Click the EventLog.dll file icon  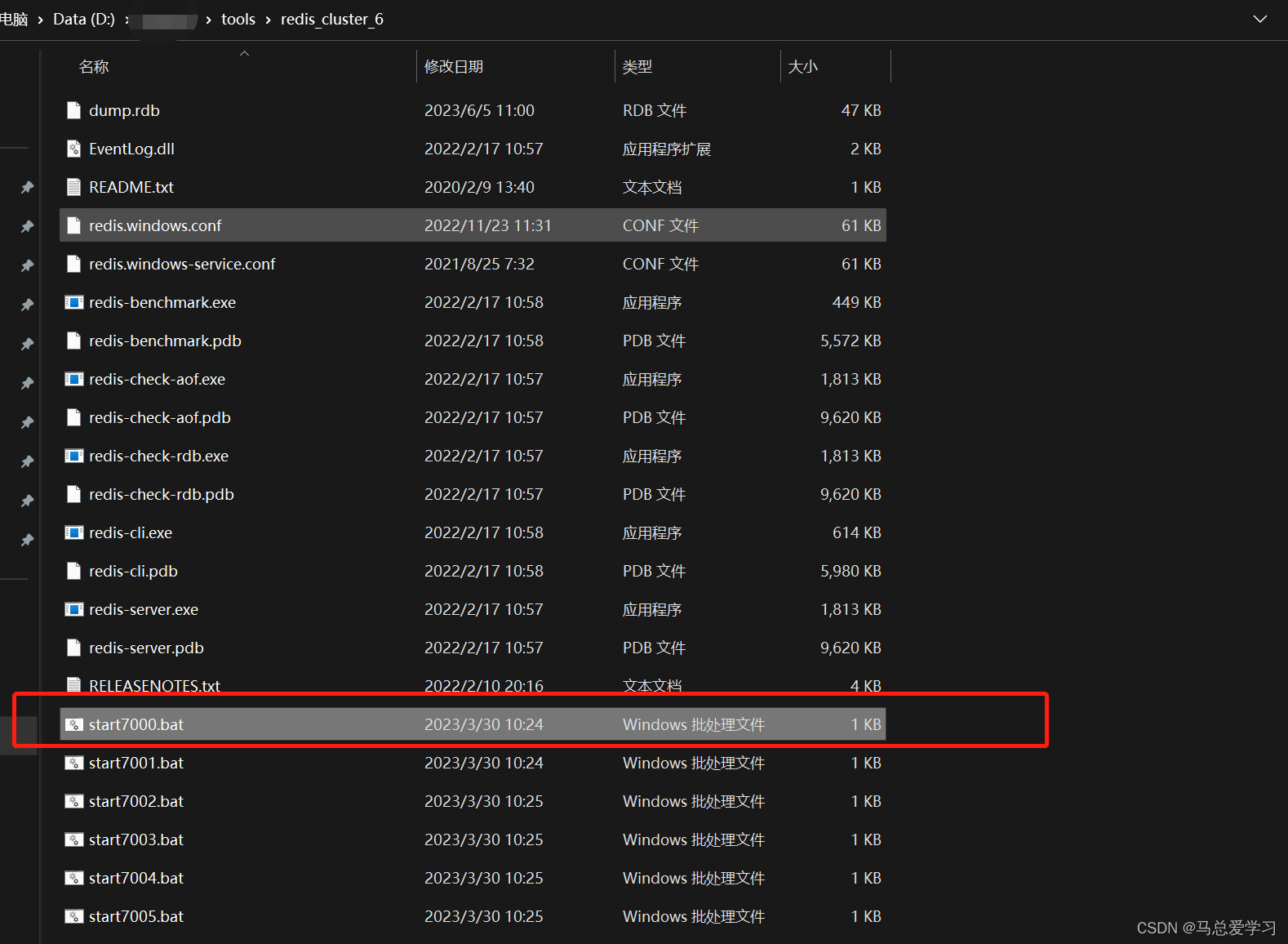tap(73, 149)
